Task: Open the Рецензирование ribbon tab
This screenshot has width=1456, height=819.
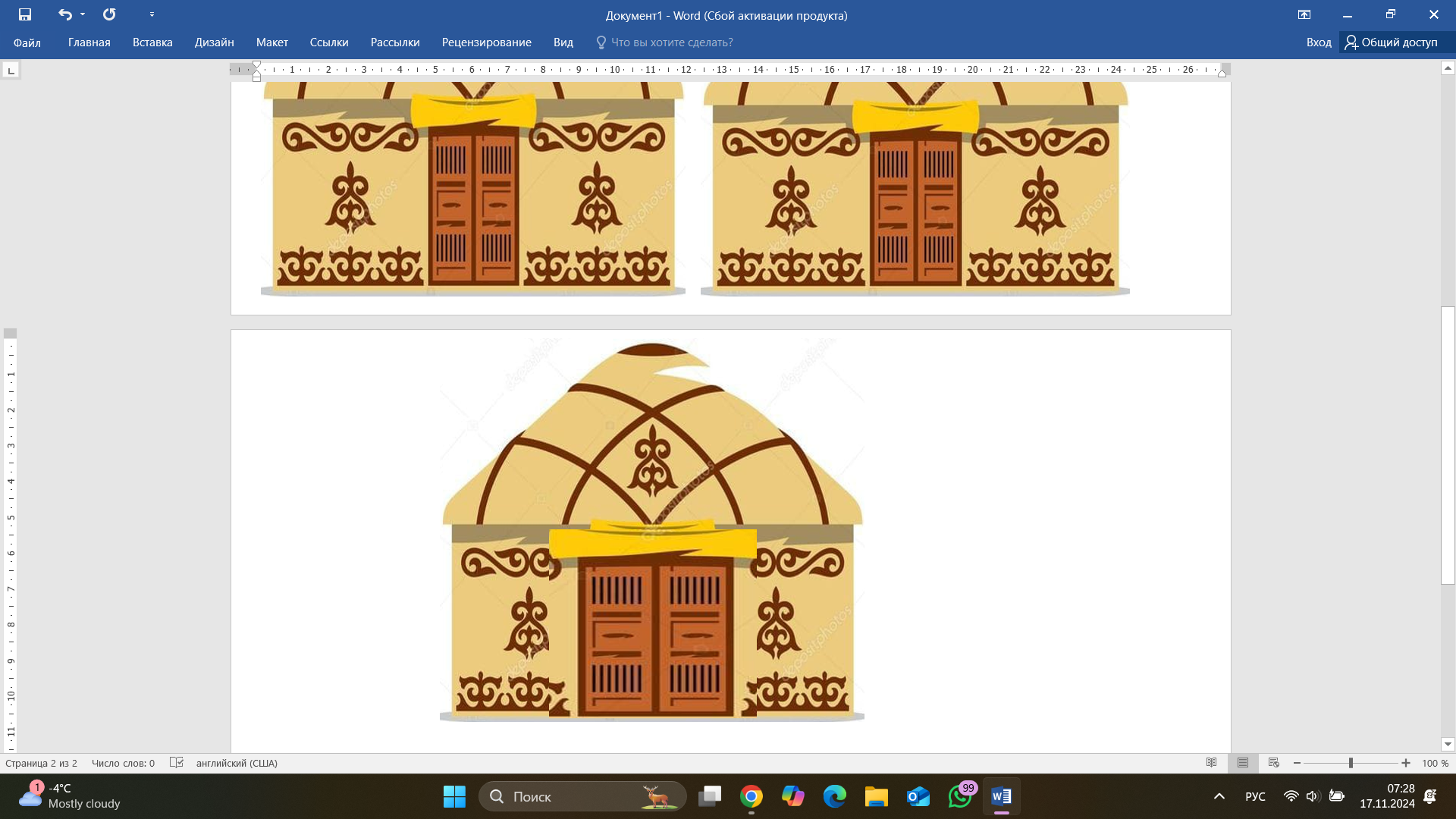Action: pos(486,42)
